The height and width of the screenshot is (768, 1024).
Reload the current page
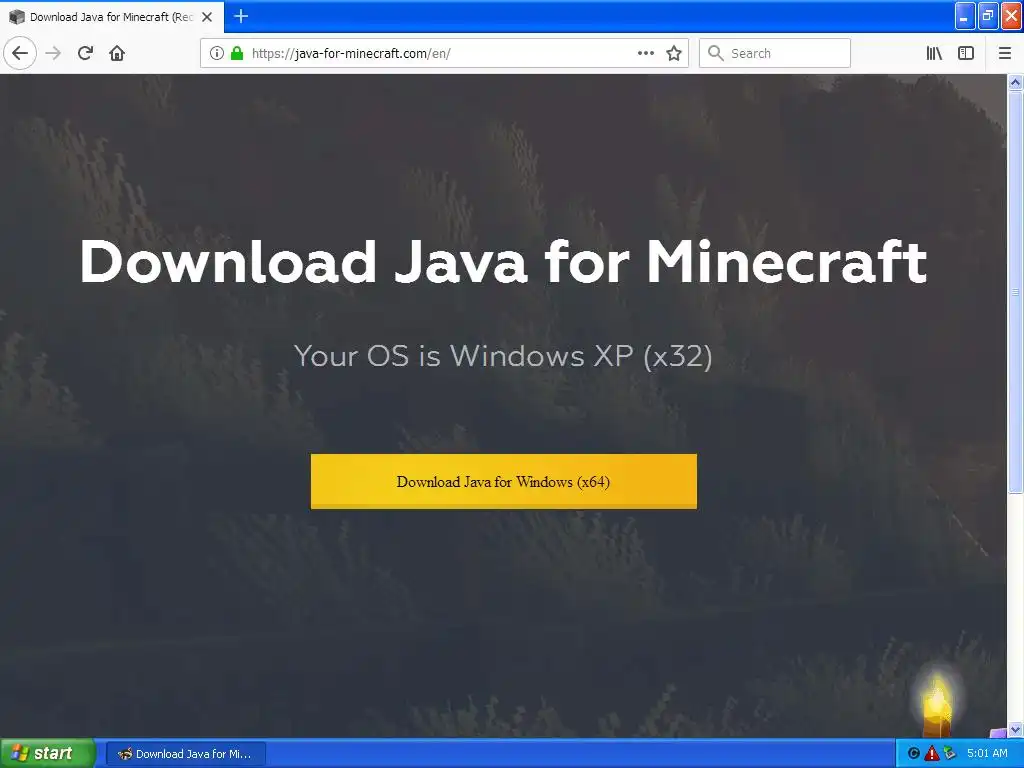coord(85,53)
